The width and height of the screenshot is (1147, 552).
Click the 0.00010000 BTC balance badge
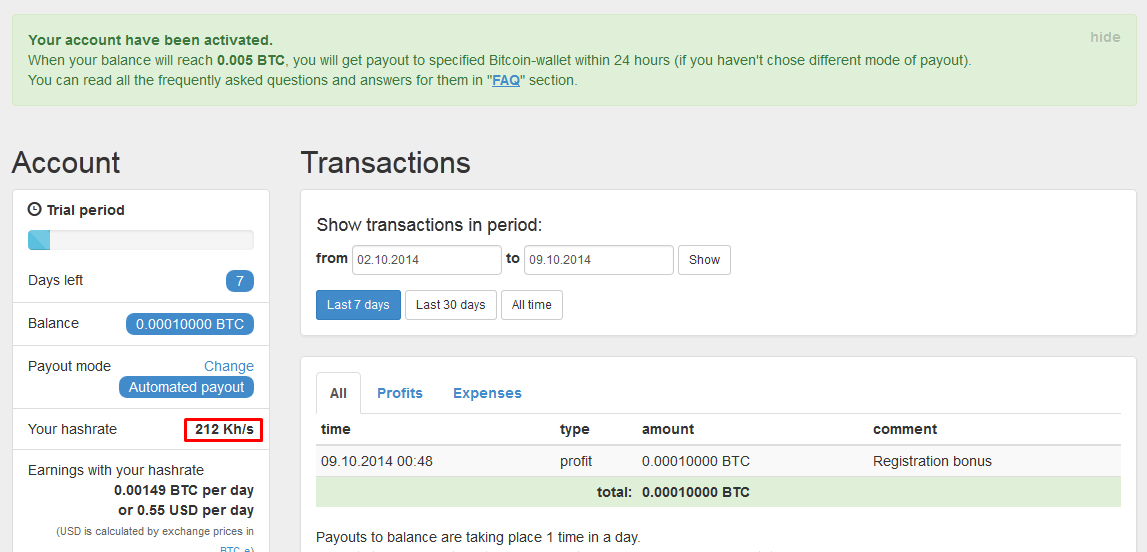click(190, 324)
